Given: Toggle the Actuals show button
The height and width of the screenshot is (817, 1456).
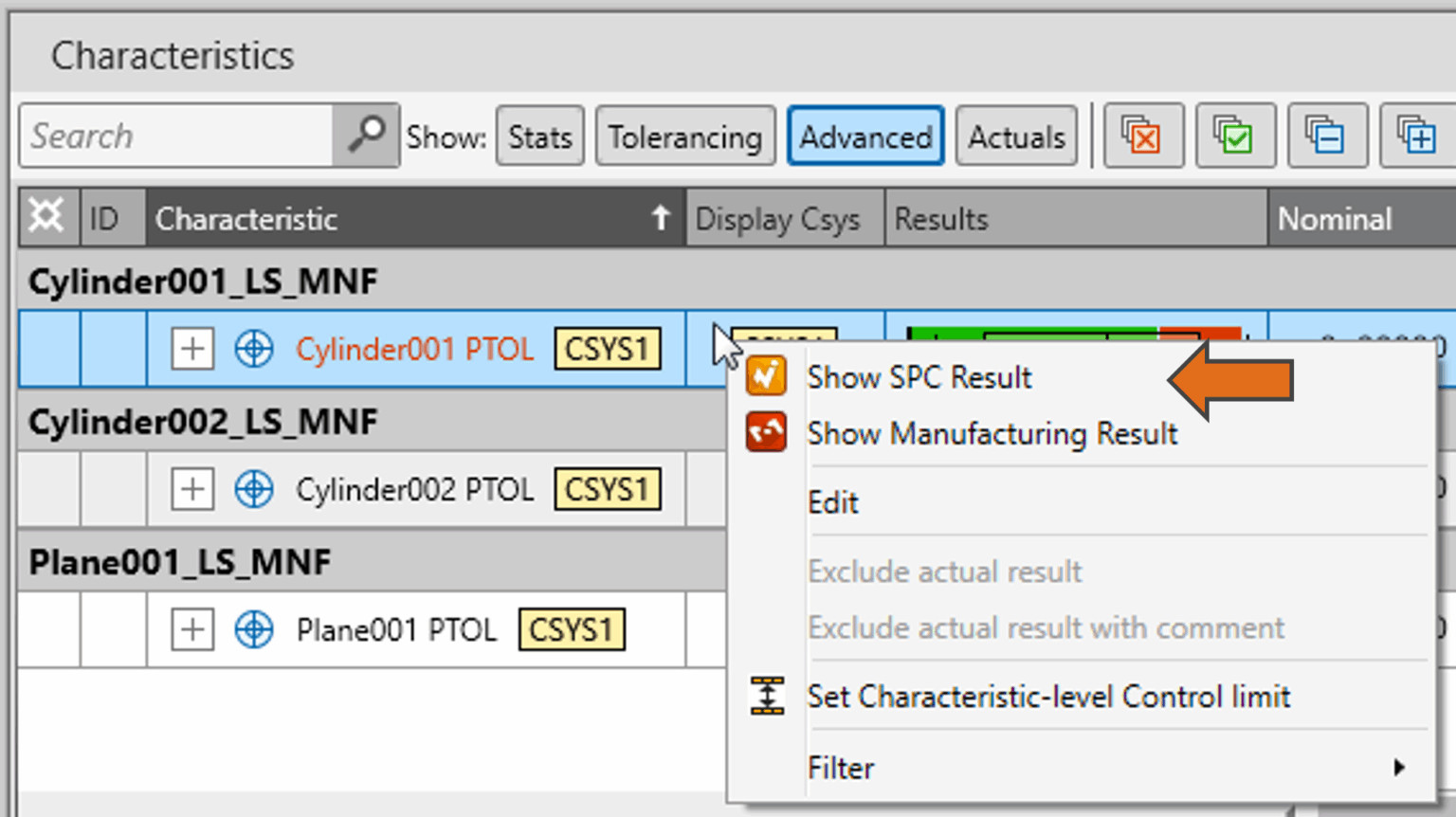Looking at the screenshot, I should [1016, 137].
